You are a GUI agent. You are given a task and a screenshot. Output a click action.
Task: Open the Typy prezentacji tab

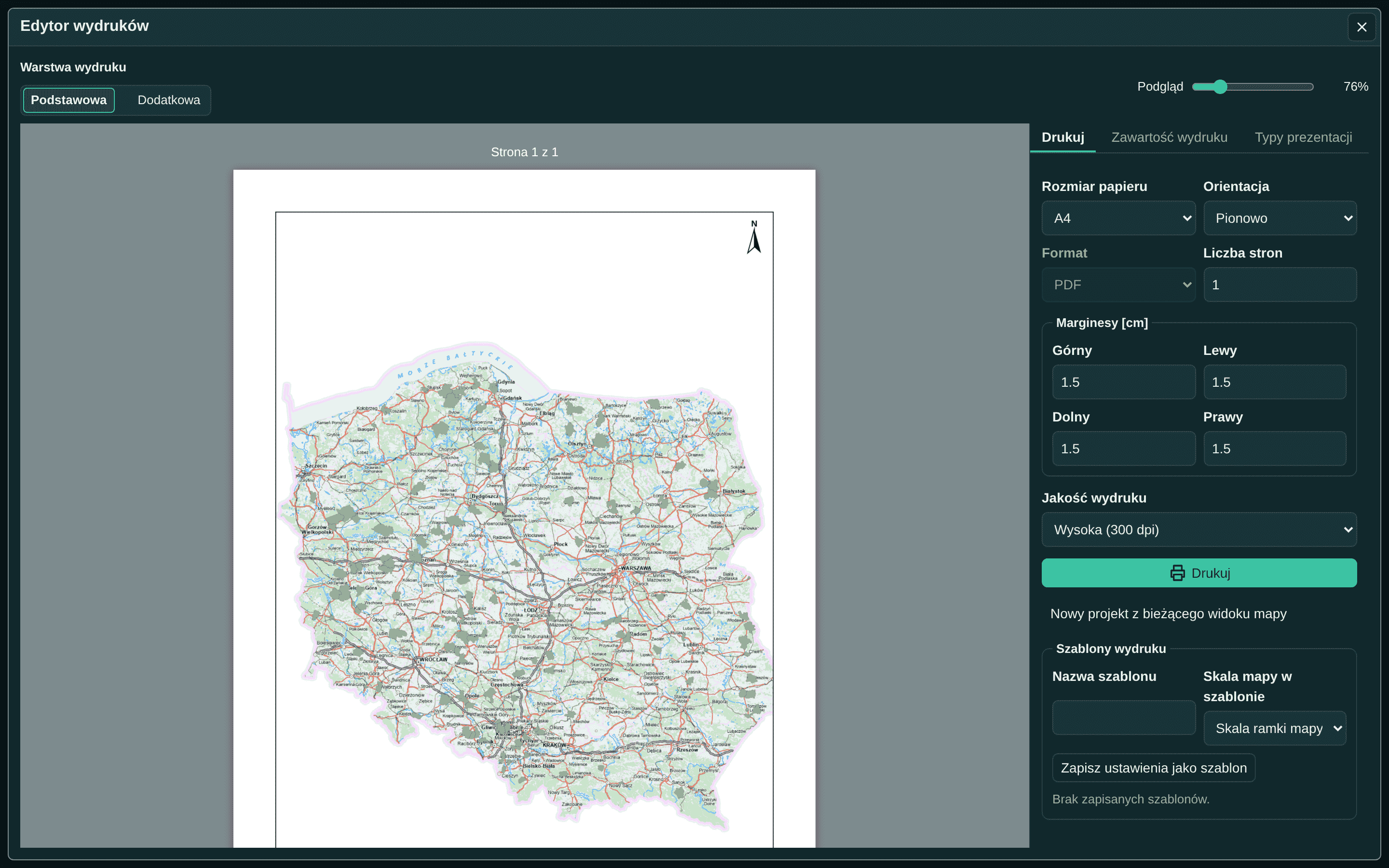(x=1303, y=137)
